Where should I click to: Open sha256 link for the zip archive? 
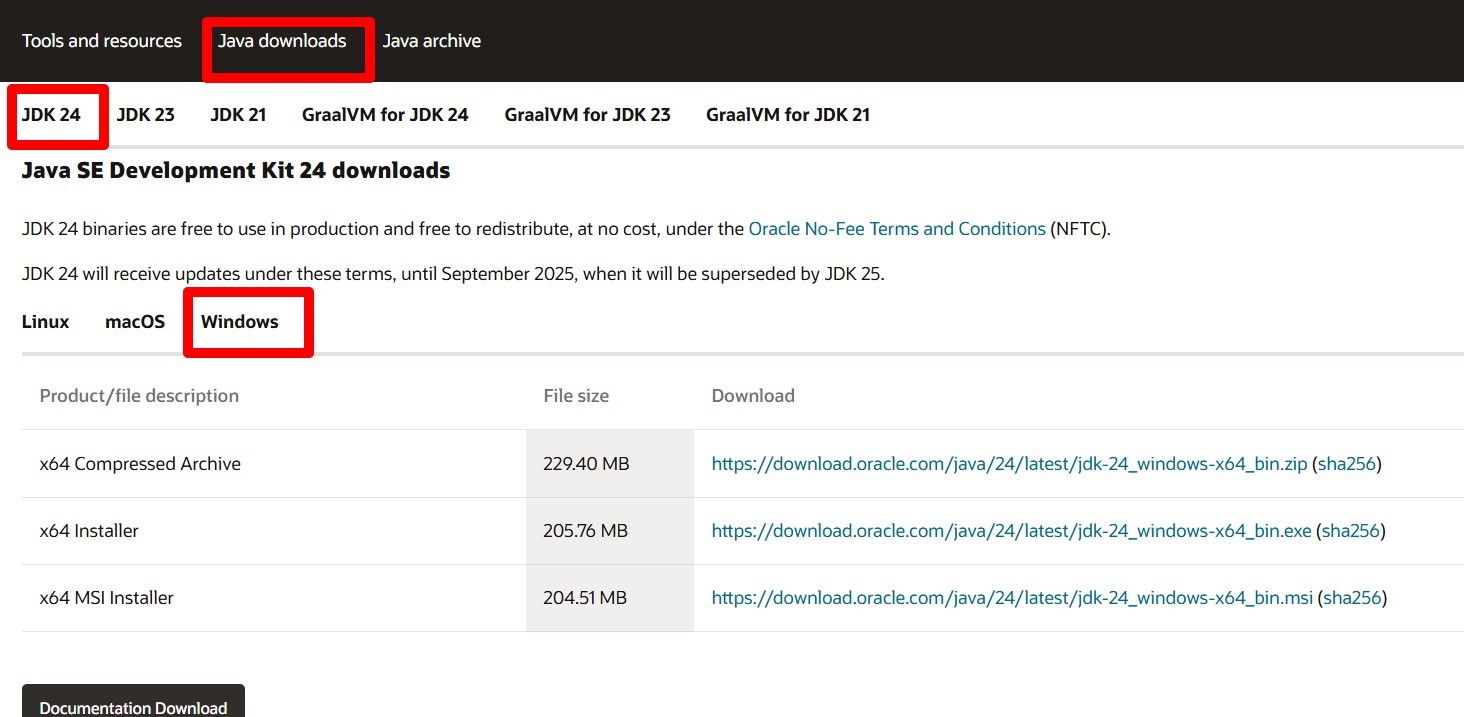click(x=1347, y=464)
